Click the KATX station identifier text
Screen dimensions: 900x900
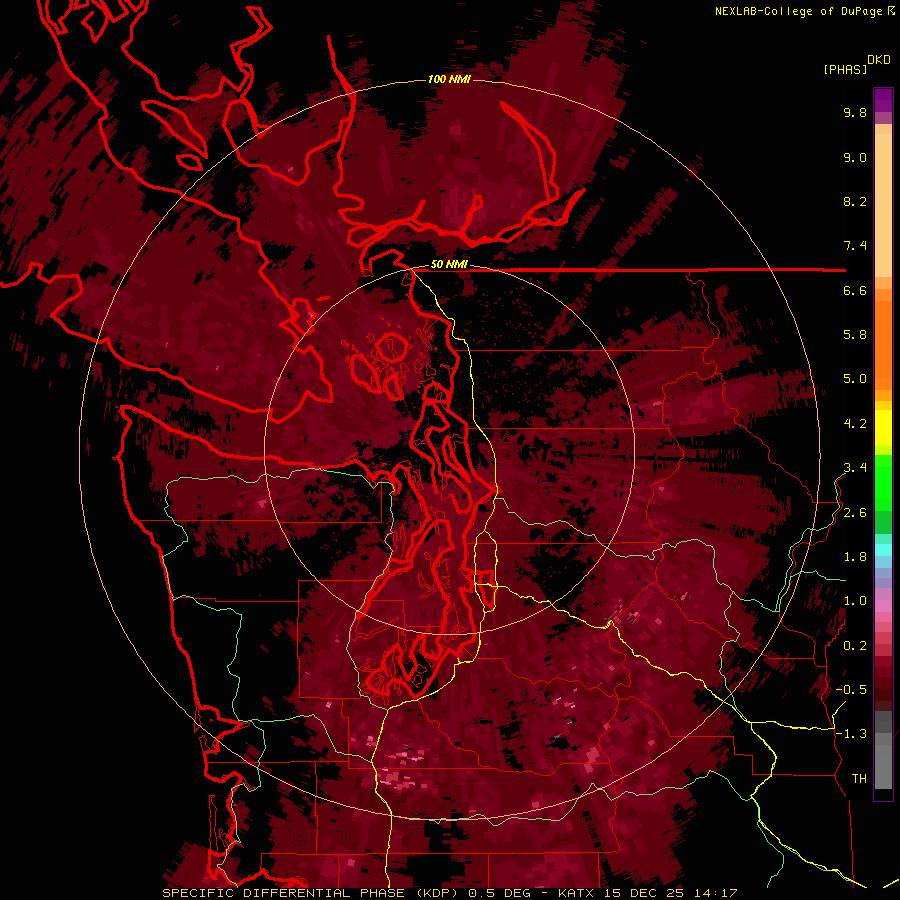click(578, 893)
